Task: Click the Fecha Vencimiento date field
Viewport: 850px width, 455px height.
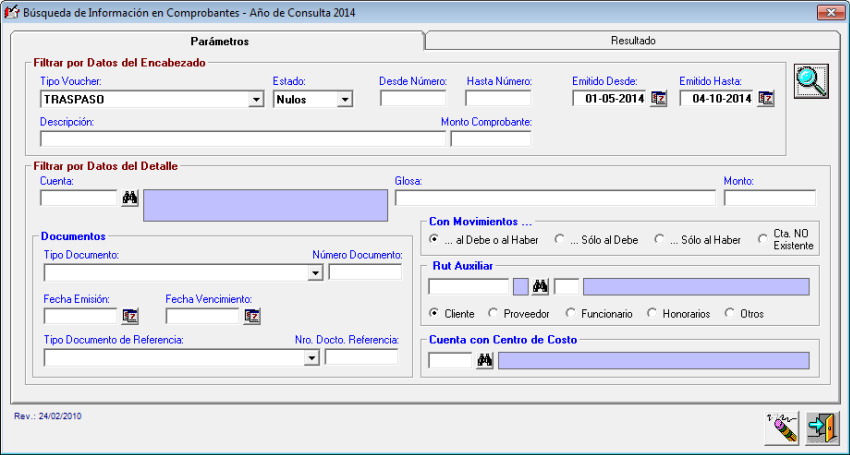Action: pos(202,316)
